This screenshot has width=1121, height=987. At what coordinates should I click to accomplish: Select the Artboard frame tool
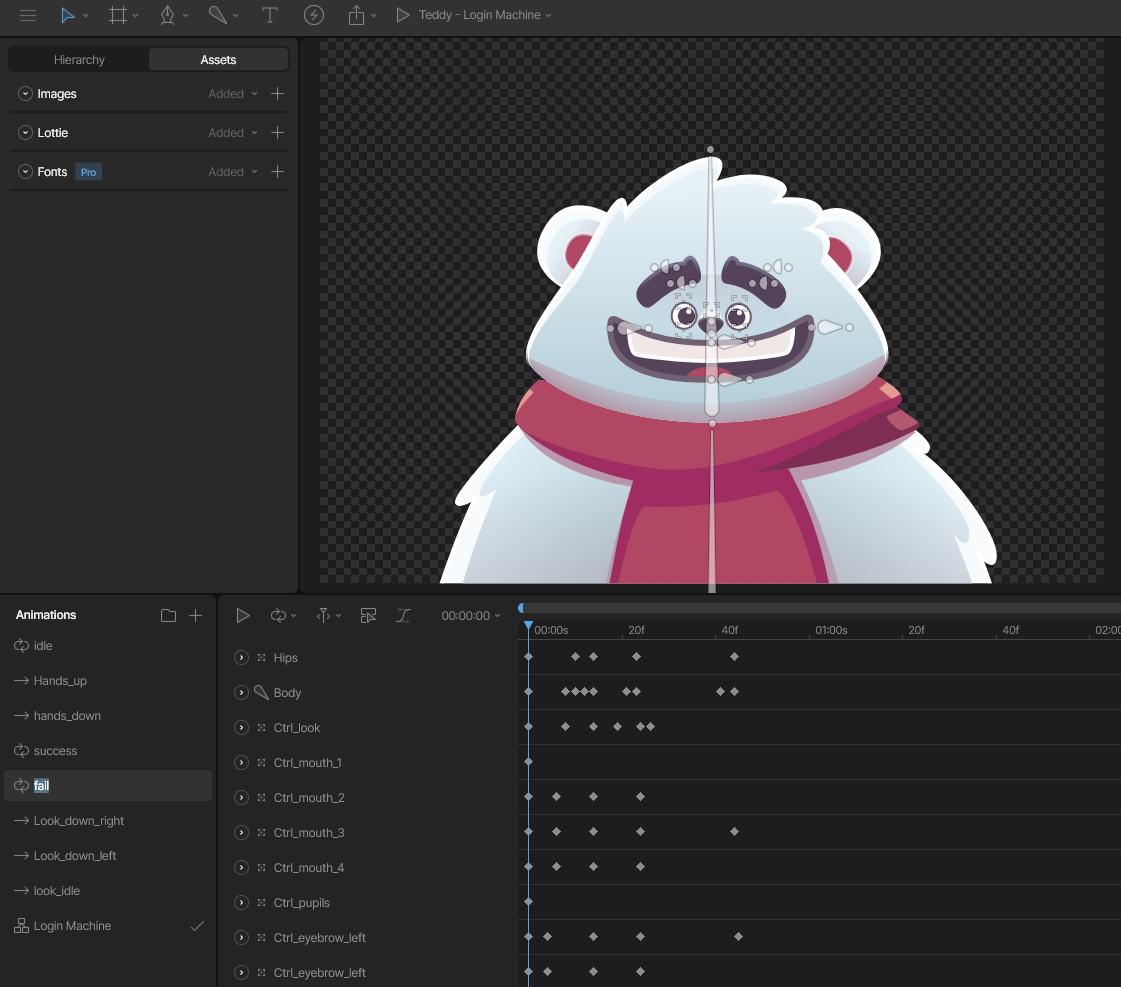point(117,15)
